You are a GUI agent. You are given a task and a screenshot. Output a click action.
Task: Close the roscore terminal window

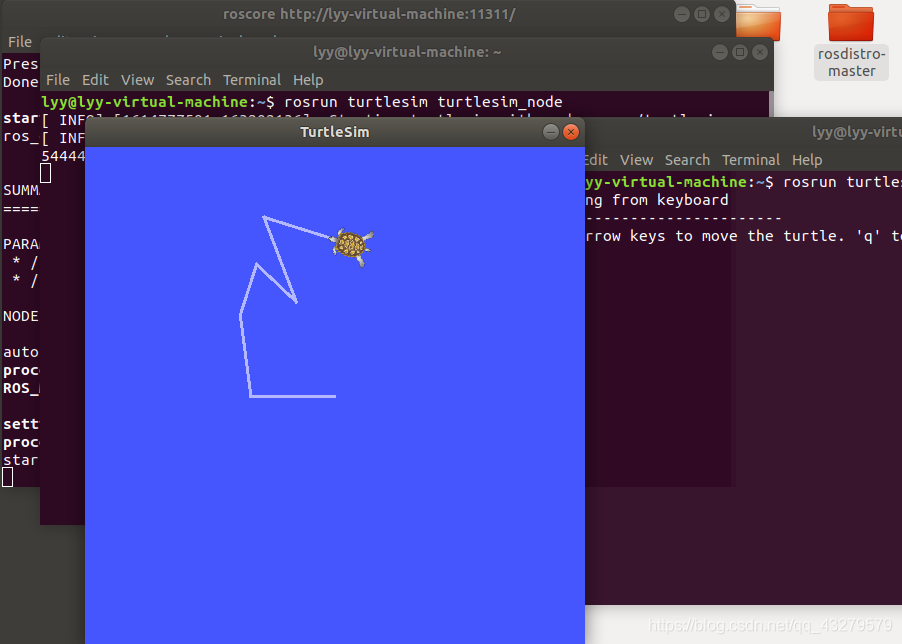click(x=722, y=14)
